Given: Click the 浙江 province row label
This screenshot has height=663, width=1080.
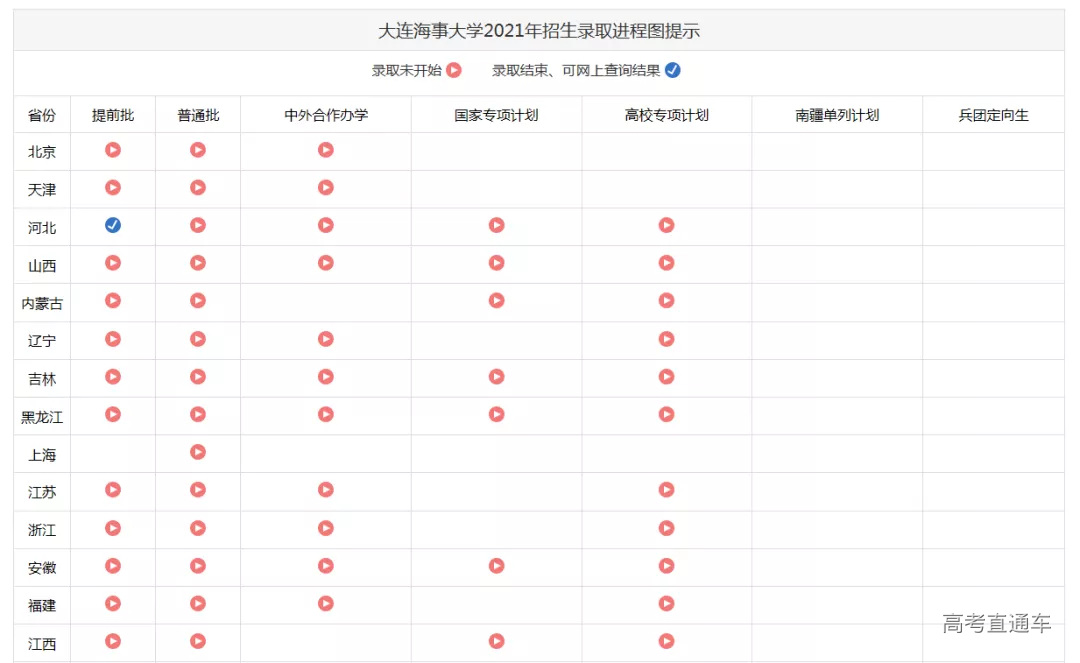Looking at the screenshot, I should click(x=42, y=530).
